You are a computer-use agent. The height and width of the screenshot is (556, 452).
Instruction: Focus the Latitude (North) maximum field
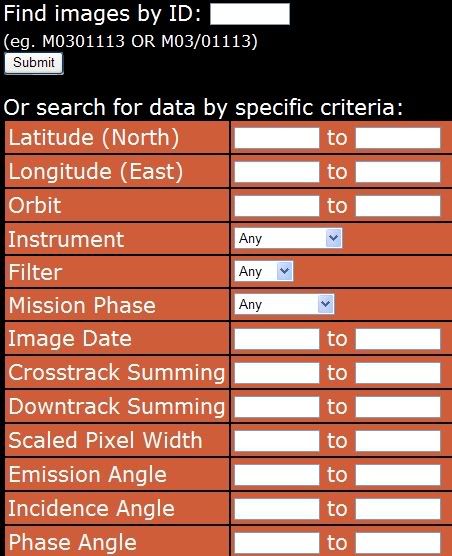(x=398, y=138)
